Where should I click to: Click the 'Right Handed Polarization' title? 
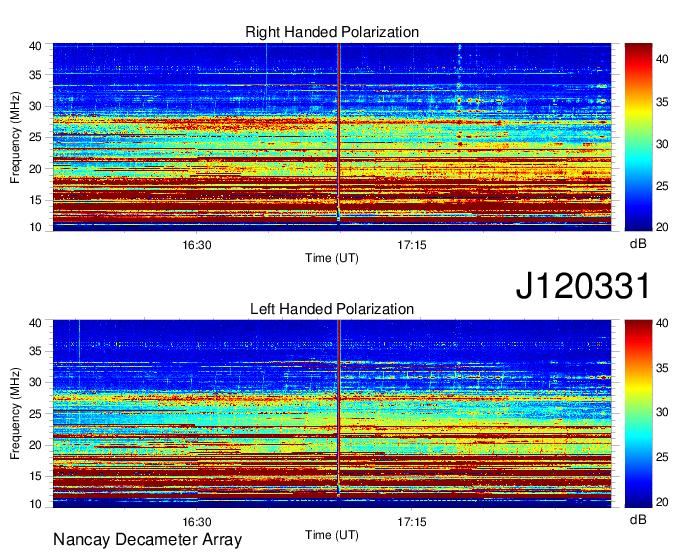point(332,32)
